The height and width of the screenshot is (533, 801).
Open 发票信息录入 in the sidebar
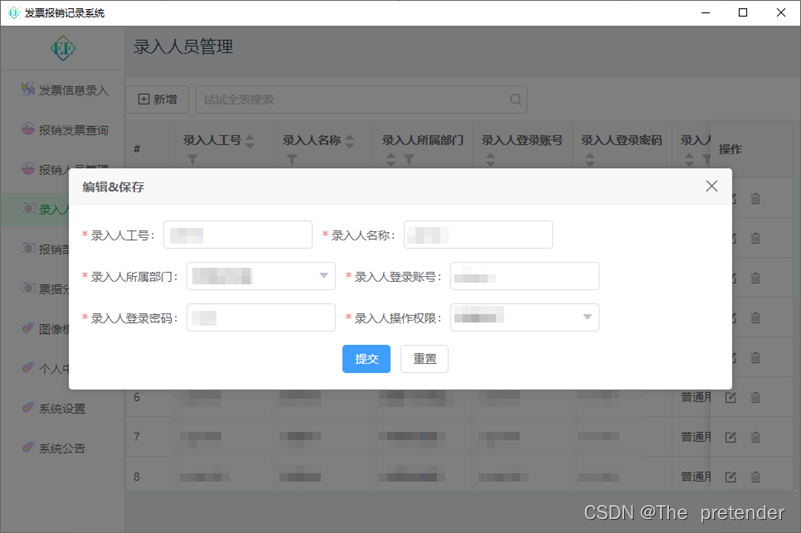tap(65, 90)
